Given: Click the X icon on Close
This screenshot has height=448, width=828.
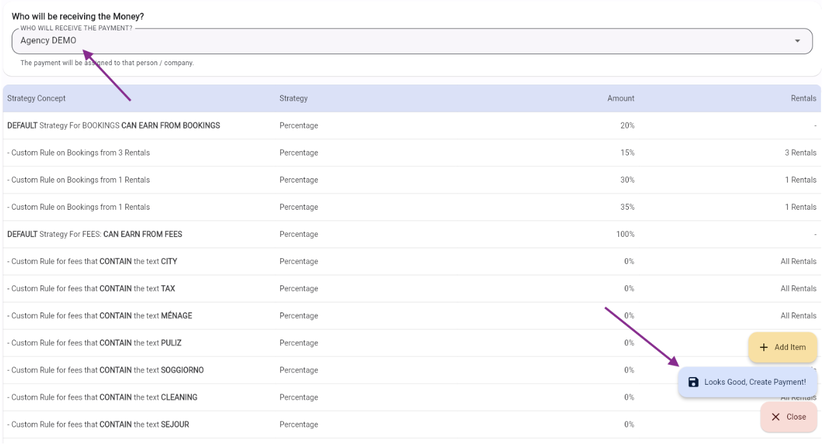Looking at the screenshot, I should click(x=775, y=417).
